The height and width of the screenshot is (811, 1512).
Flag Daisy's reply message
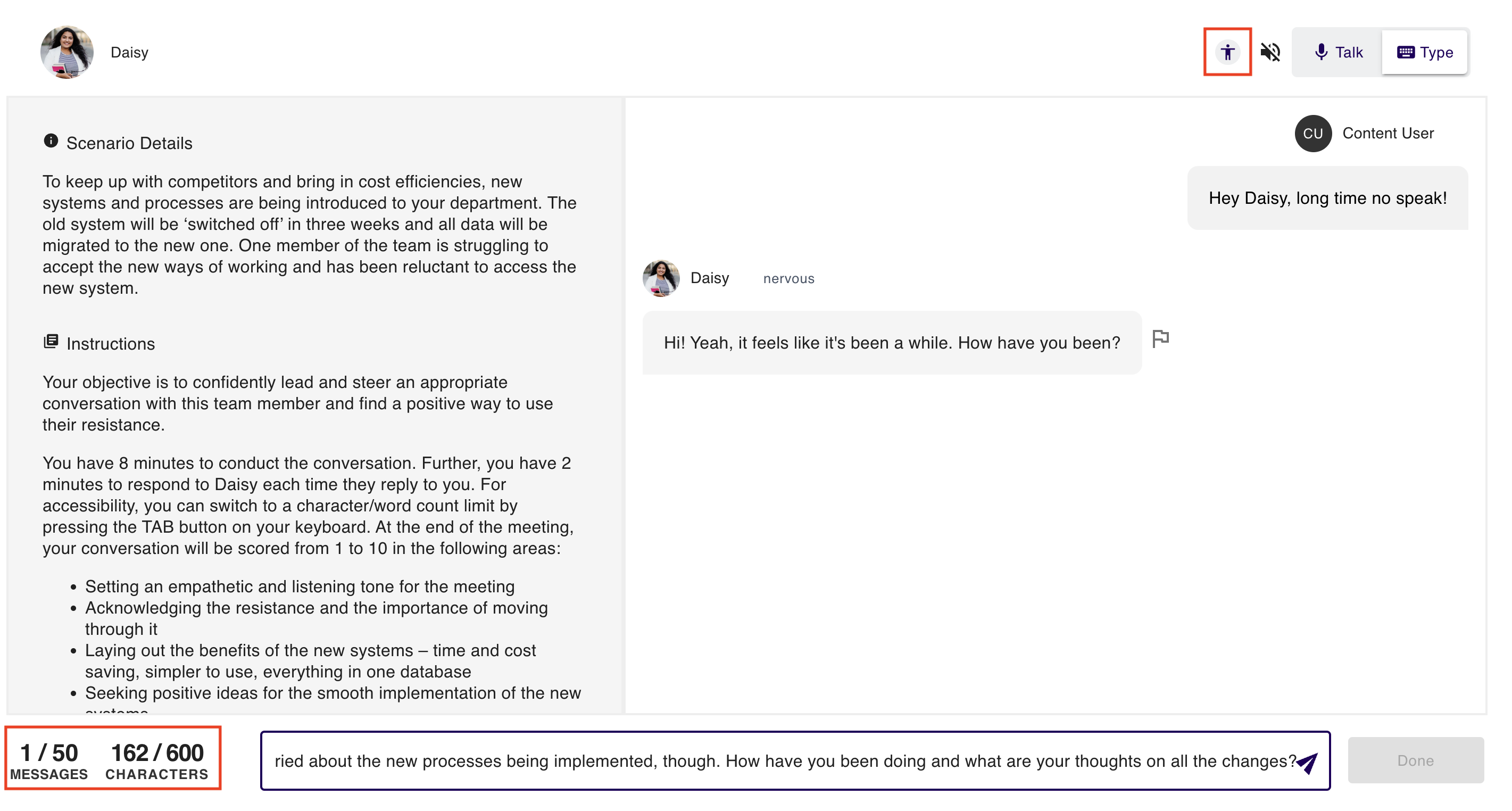pyautogui.click(x=1160, y=339)
